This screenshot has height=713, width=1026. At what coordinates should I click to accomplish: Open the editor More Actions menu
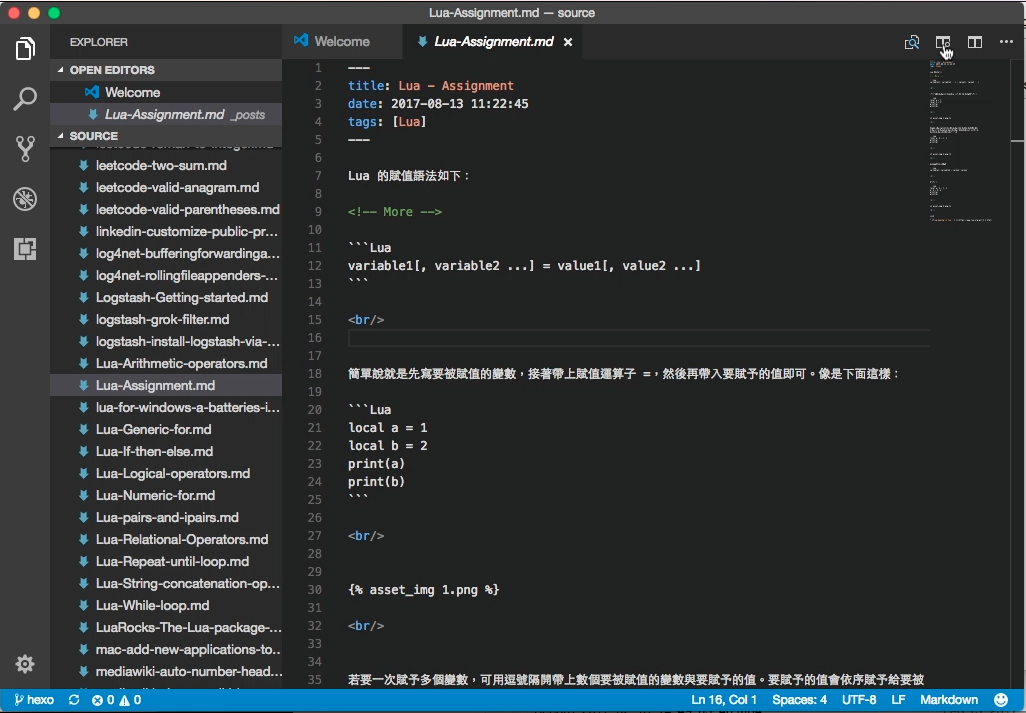click(1006, 42)
